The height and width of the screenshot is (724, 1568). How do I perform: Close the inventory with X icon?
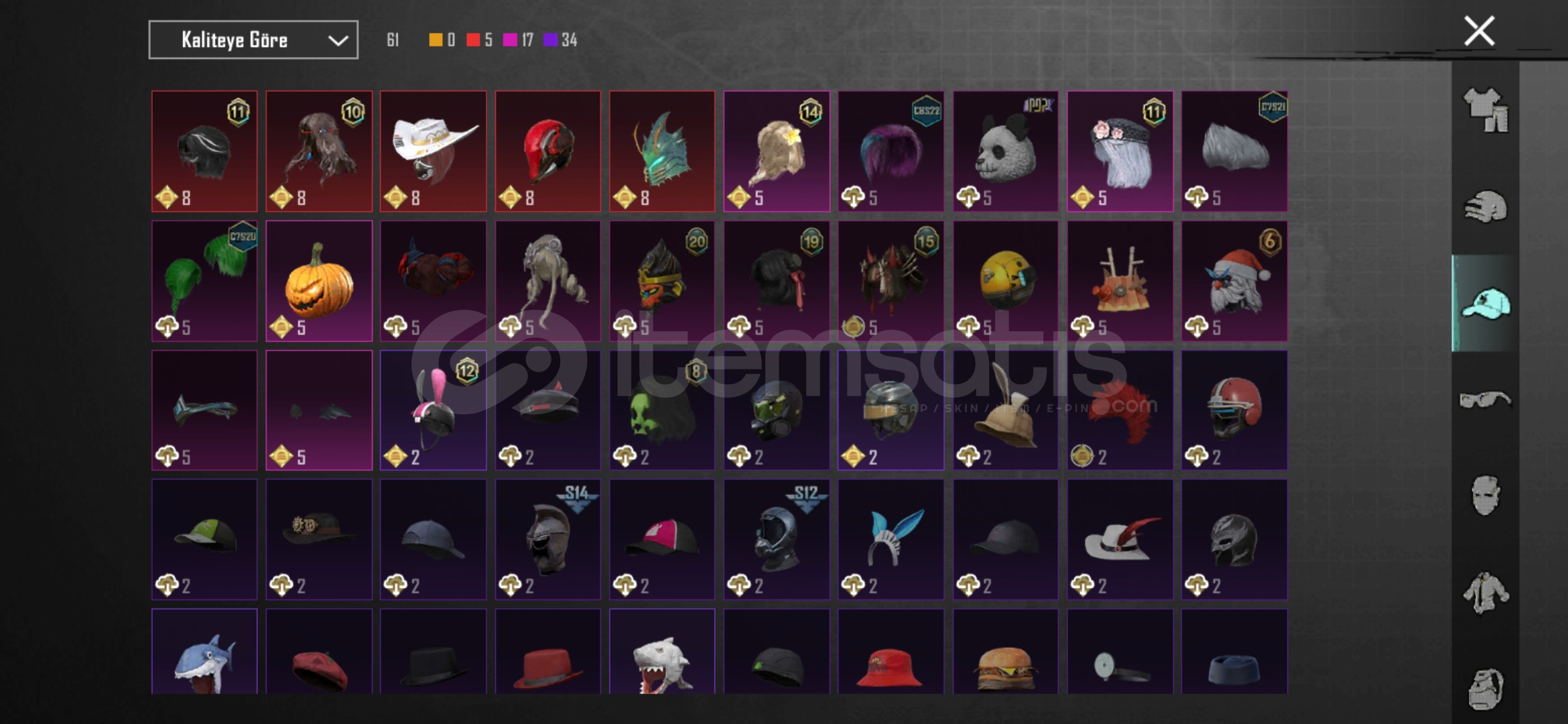tap(1479, 31)
